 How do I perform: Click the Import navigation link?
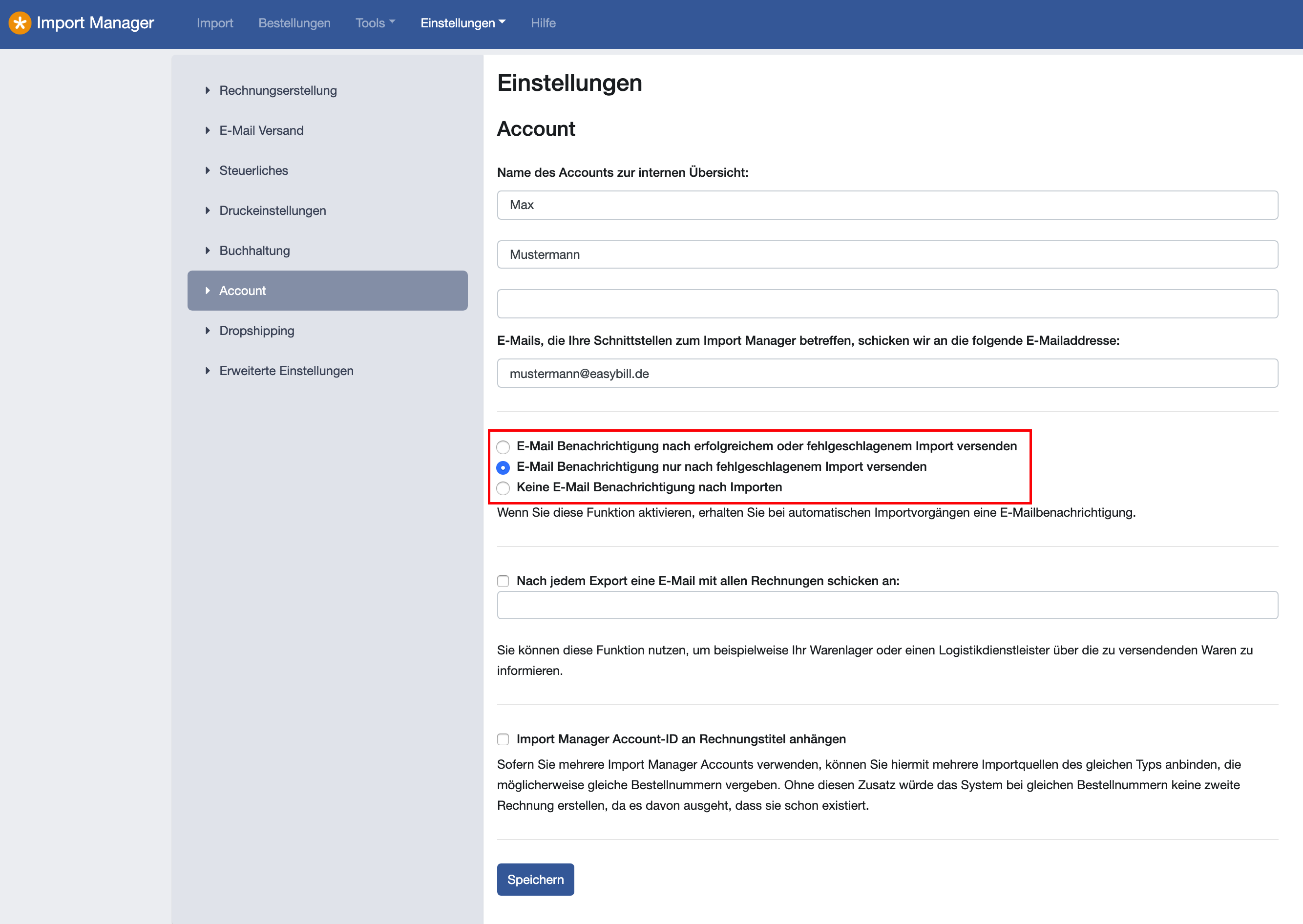[x=215, y=23]
